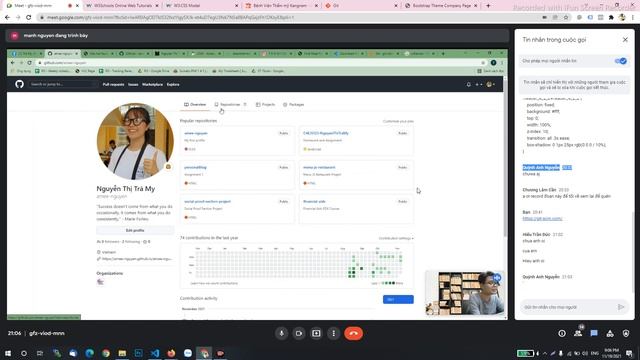This screenshot has width=640, height=360.
Task: Open the activities icon in Meet
Action: 610,333
